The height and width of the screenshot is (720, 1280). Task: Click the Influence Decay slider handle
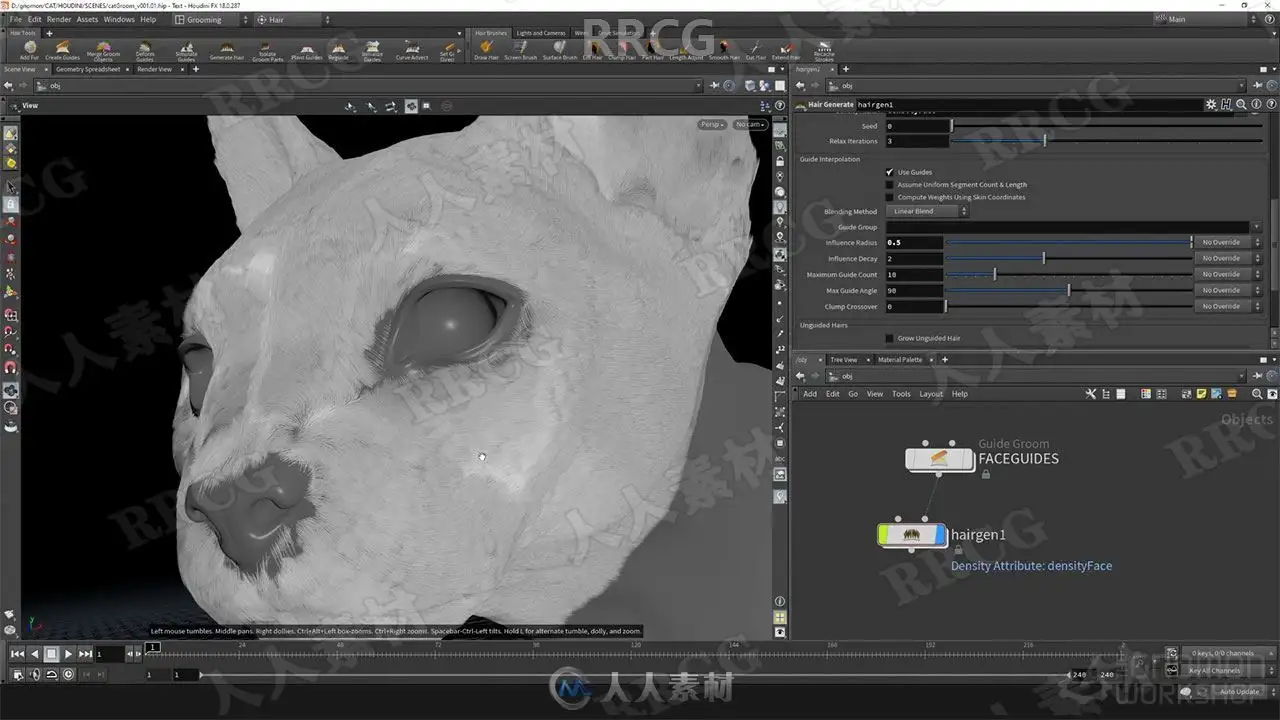1044,258
